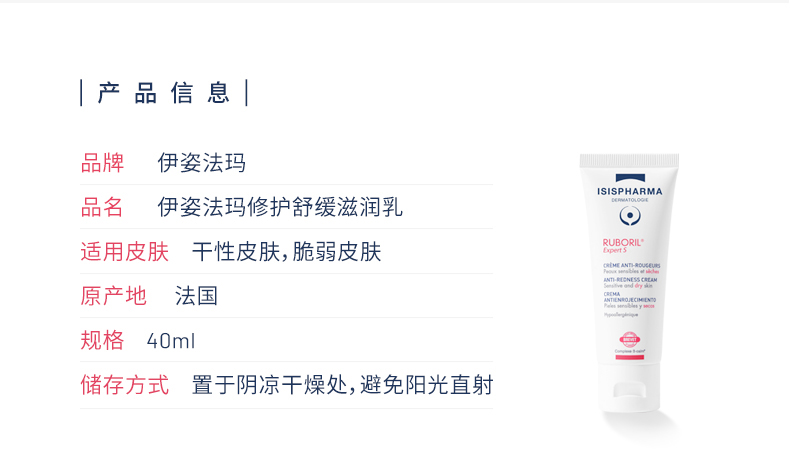Click the ANTI-REDNESS CREAM text on the tube
The image size is (790, 464).
click(x=630, y=280)
